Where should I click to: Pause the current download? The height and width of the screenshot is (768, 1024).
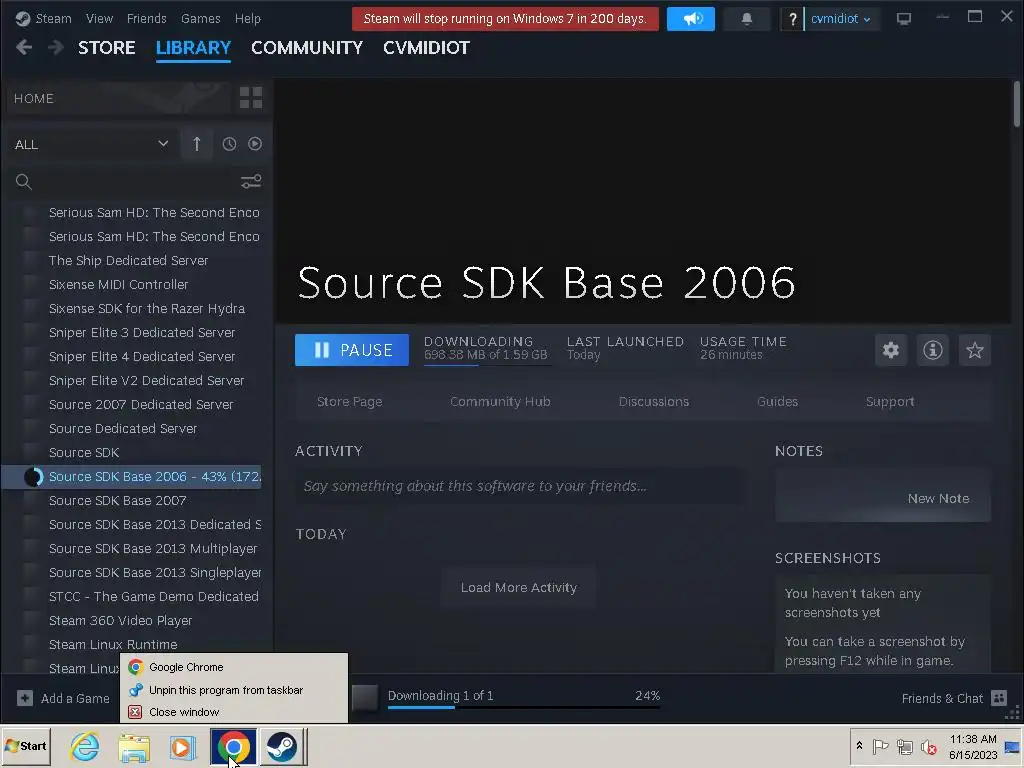point(351,350)
